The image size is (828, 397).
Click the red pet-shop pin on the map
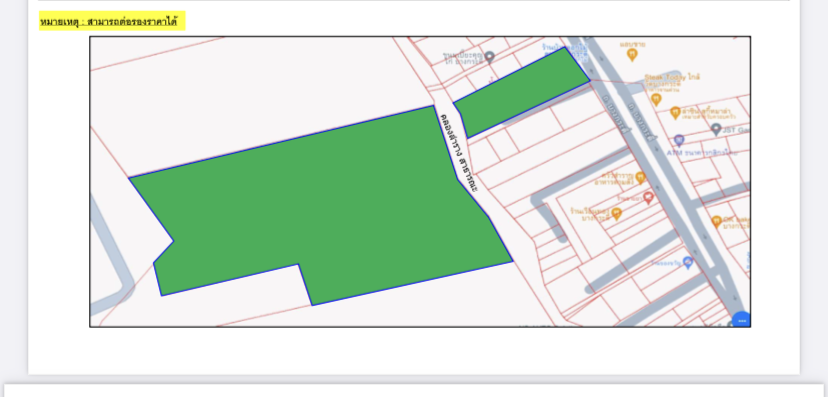point(648,198)
